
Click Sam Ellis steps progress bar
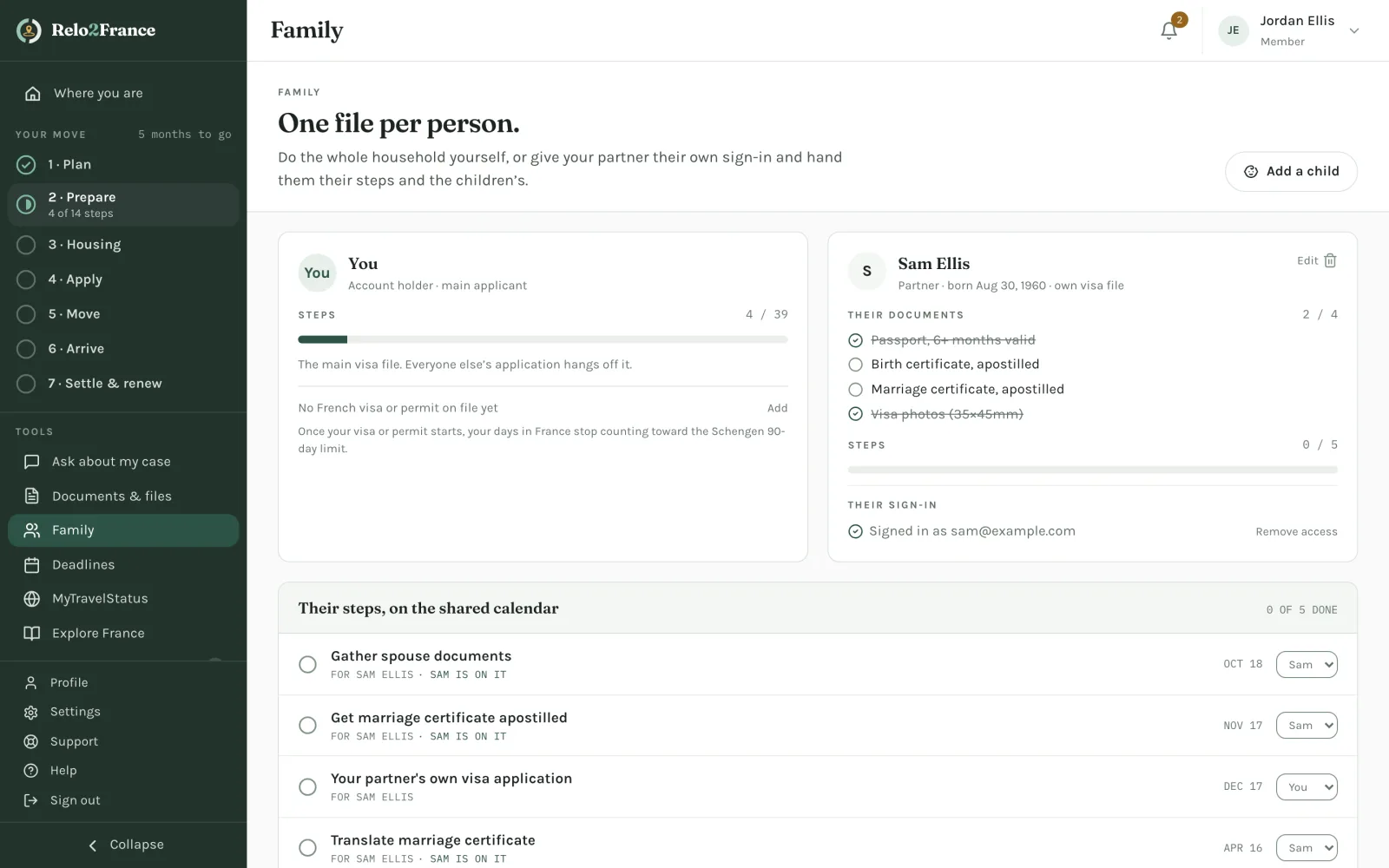click(1092, 470)
